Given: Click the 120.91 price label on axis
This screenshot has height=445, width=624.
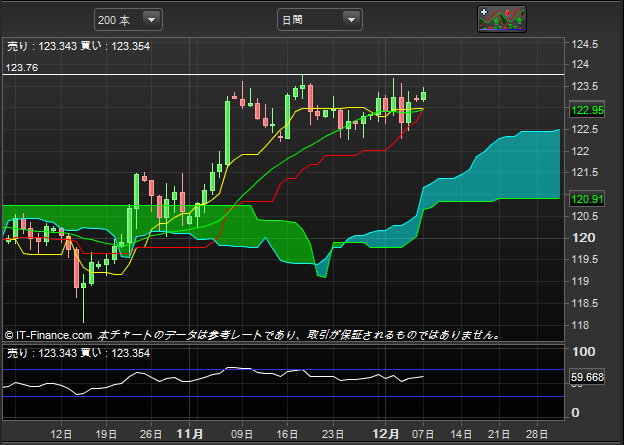Looking at the screenshot, I should point(587,199).
